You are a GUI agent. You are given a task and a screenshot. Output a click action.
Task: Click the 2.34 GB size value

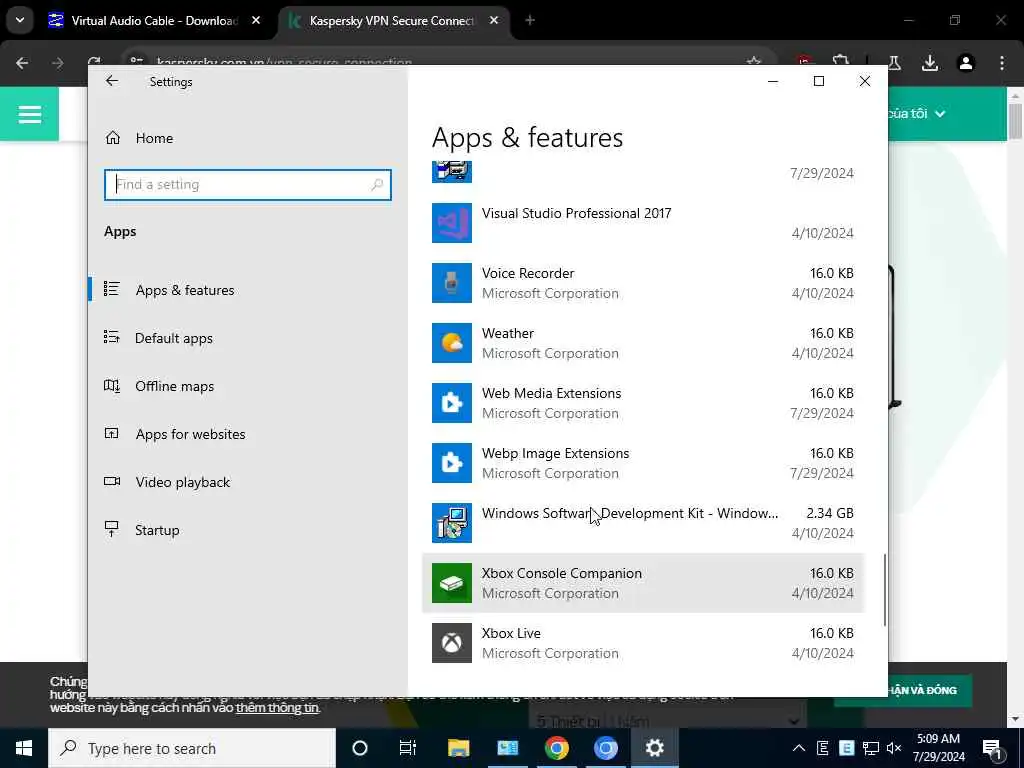click(x=830, y=513)
